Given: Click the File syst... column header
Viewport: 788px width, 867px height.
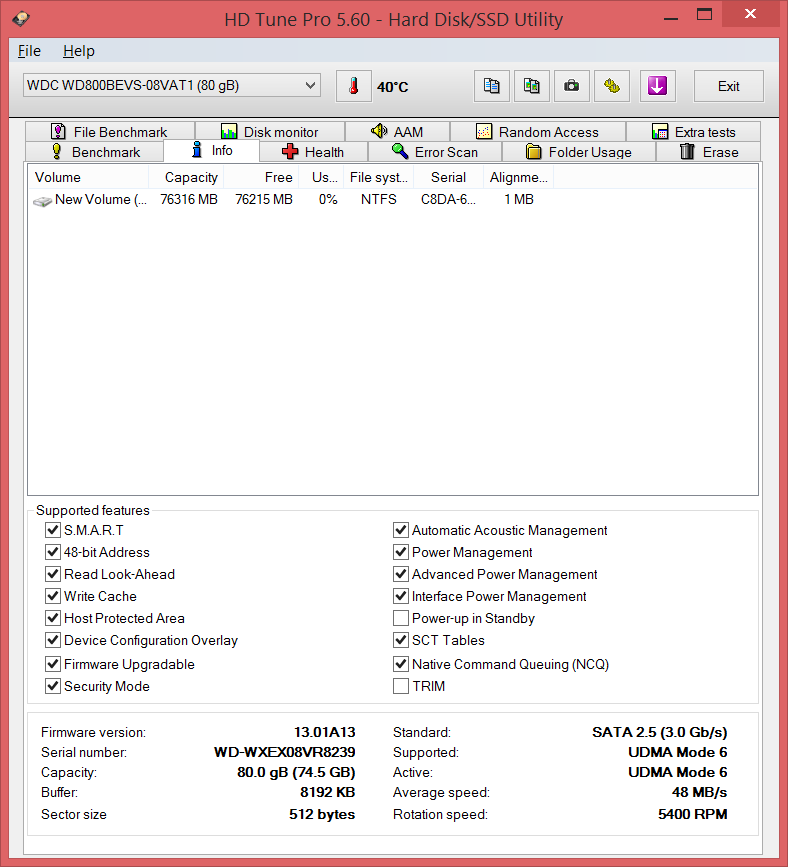Looking at the screenshot, I should (379, 177).
